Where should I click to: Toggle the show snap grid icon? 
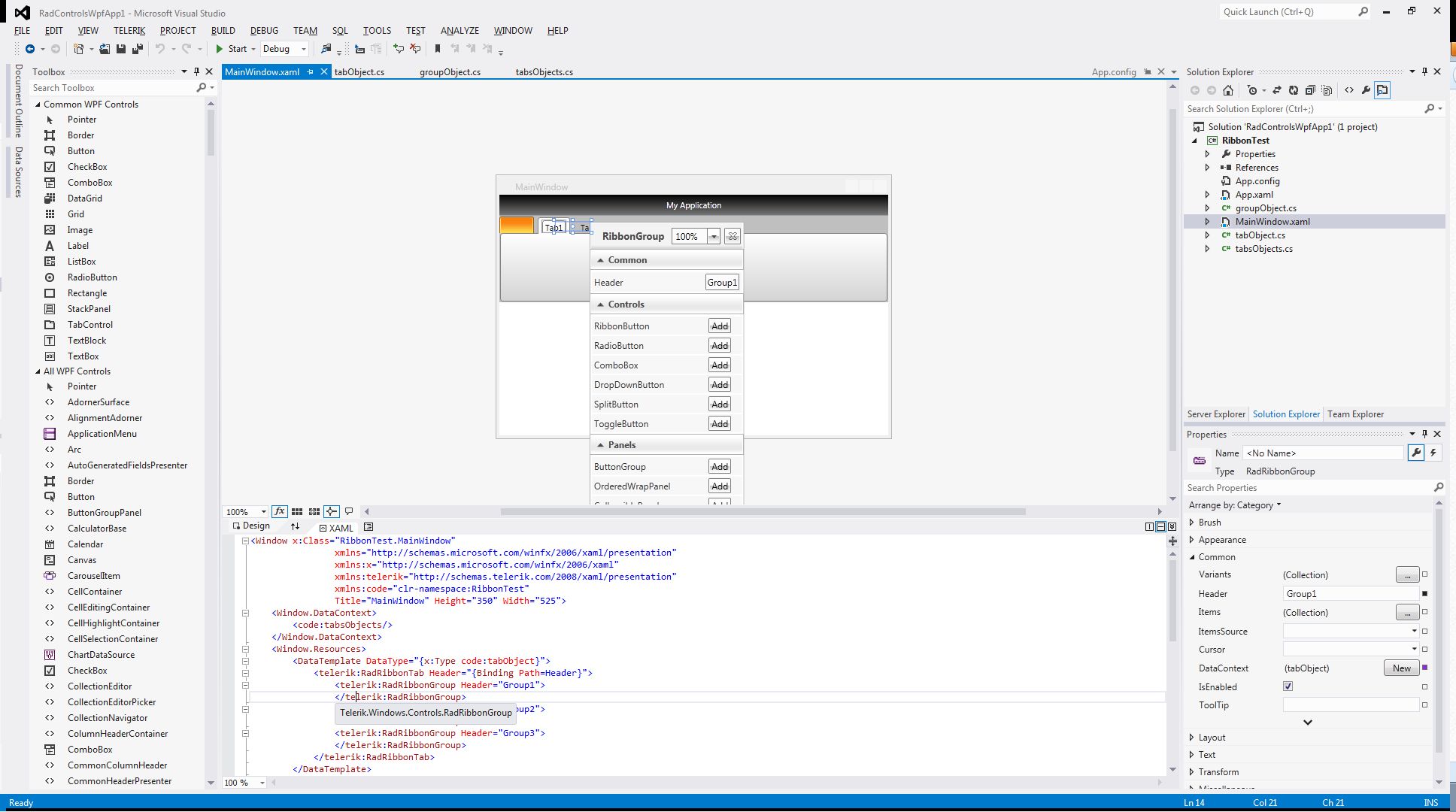(297, 511)
